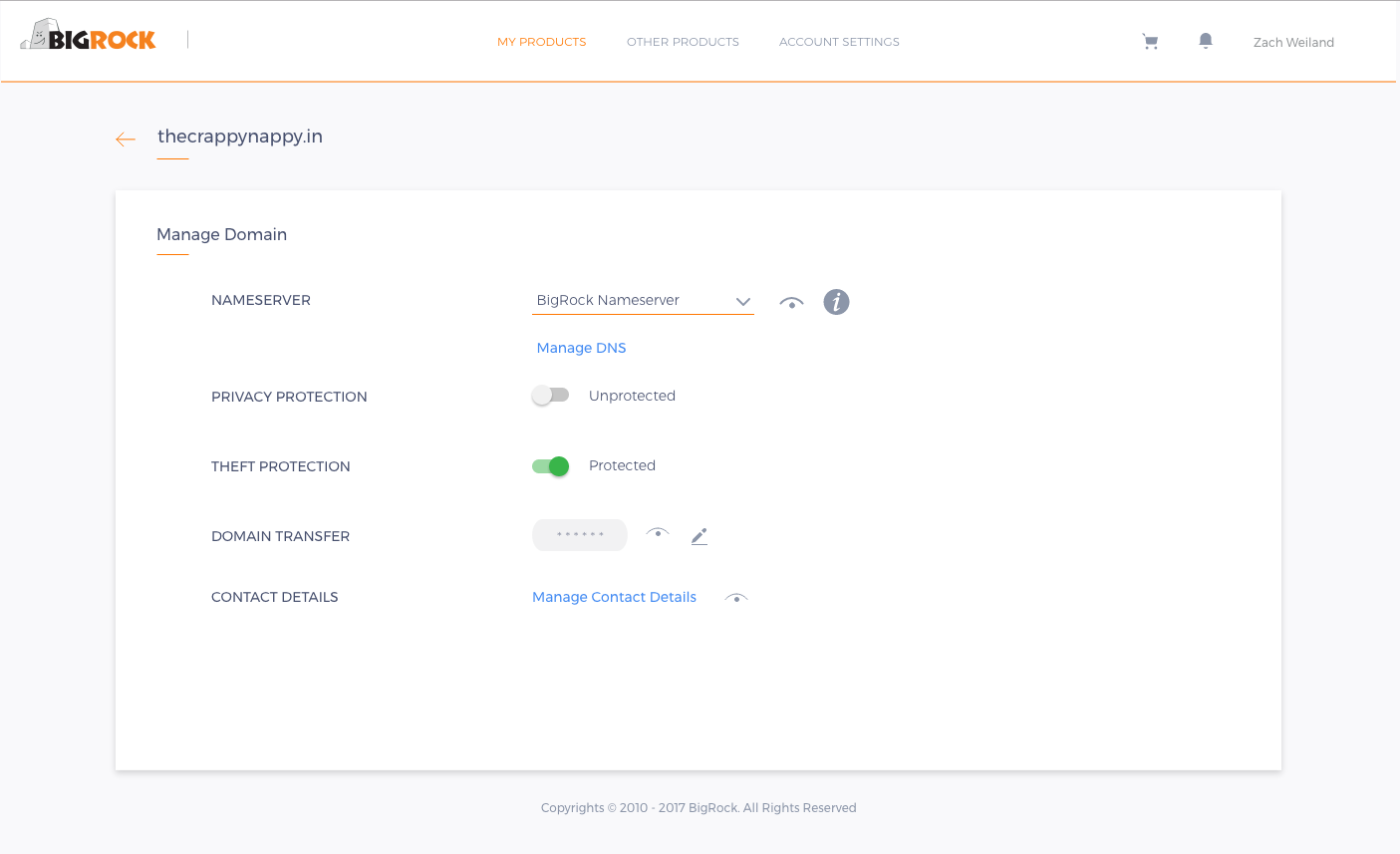The width and height of the screenshot is (1400, 854).
Task: Open the shopping cart
Action: (x=1150, y=42)
